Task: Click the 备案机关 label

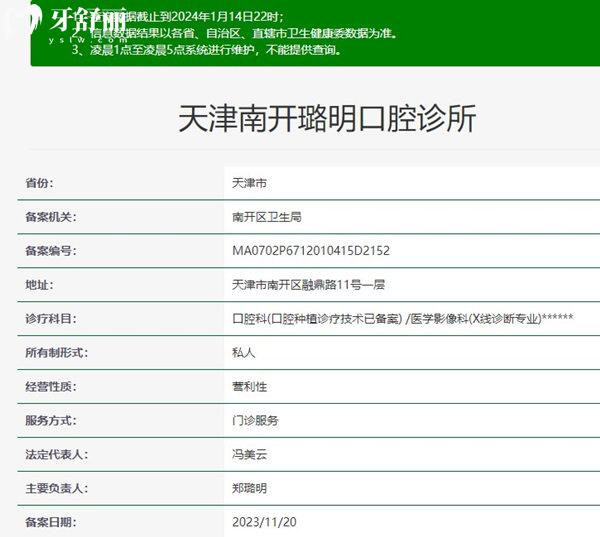Action: 51,217
